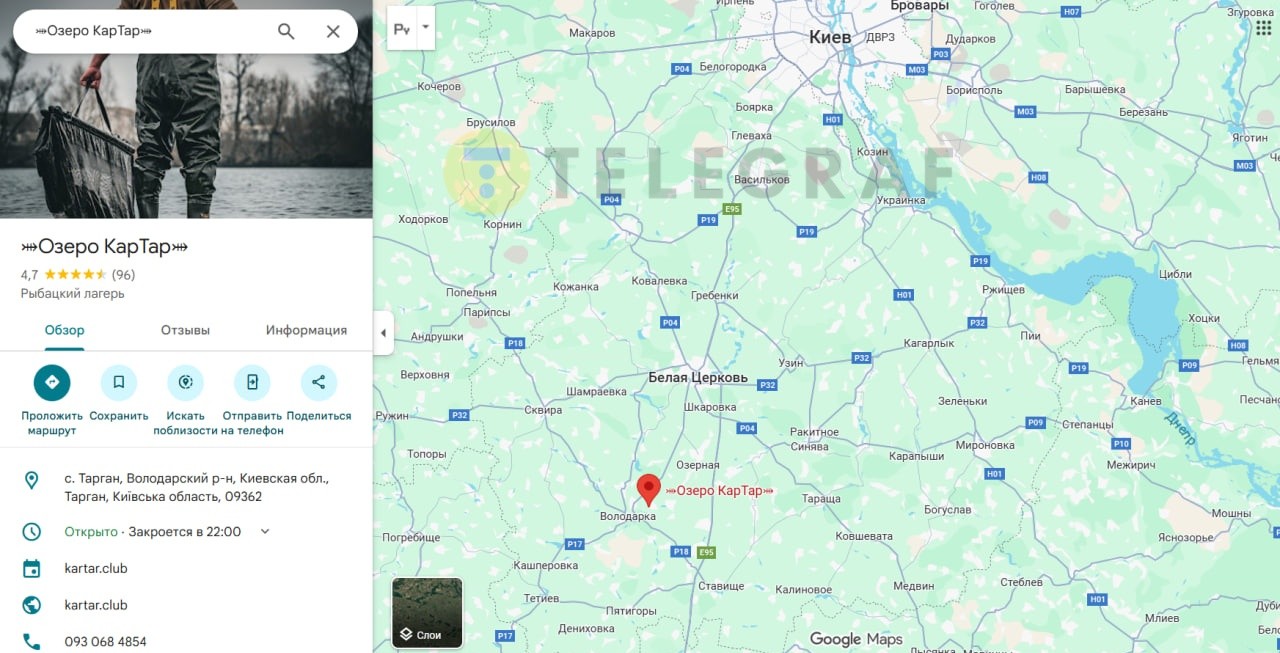This screenshot has height=653, width=1280.
Task: Click the red map pin marker
Action: point(649,490)
